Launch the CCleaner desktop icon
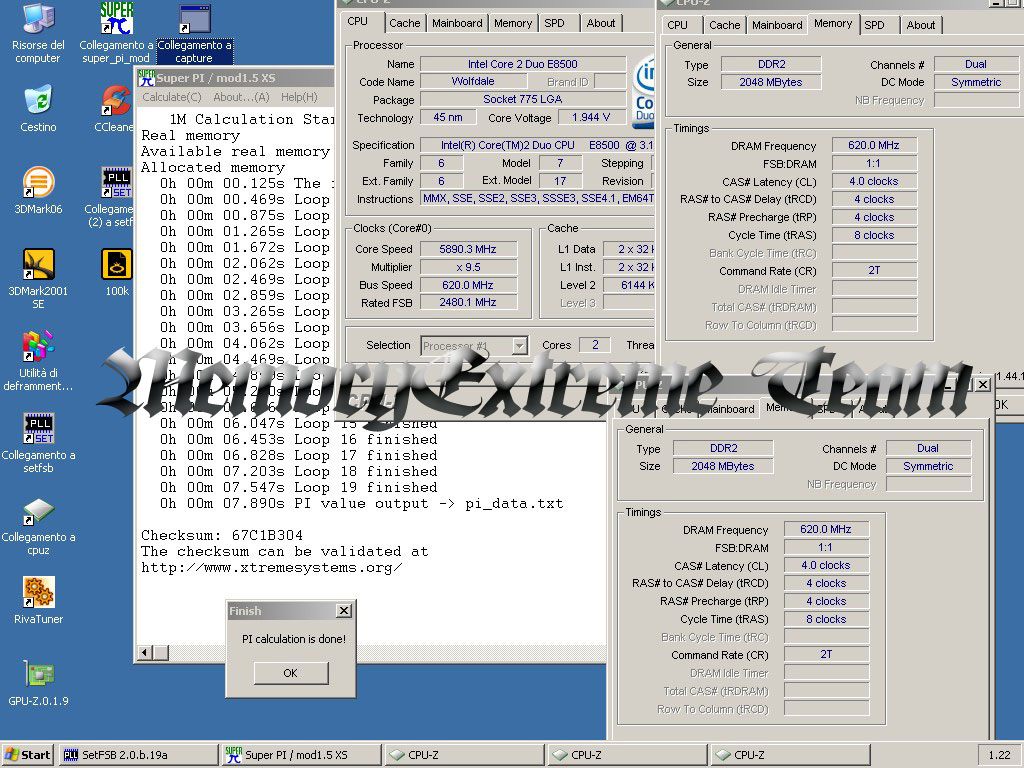Image resolution: width=1024 pixels, height=768 pixels. [116, 101]
